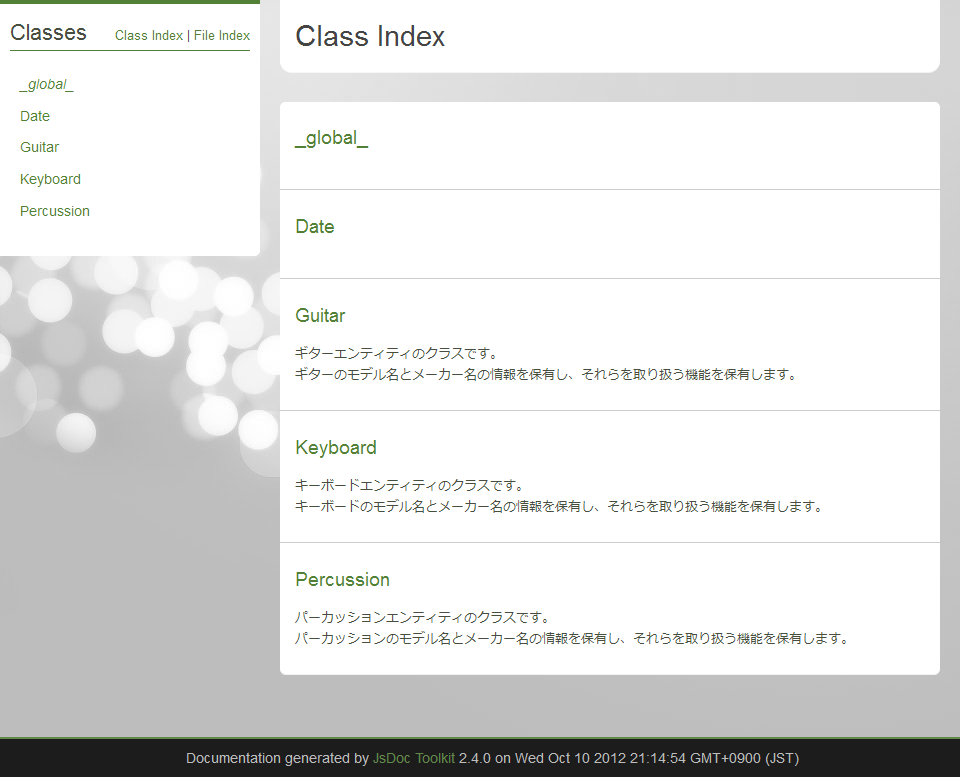This screenshot has width=960, height=777.
Task: Open the Percussion class heading in the main panel
Action: pos(342,579)
